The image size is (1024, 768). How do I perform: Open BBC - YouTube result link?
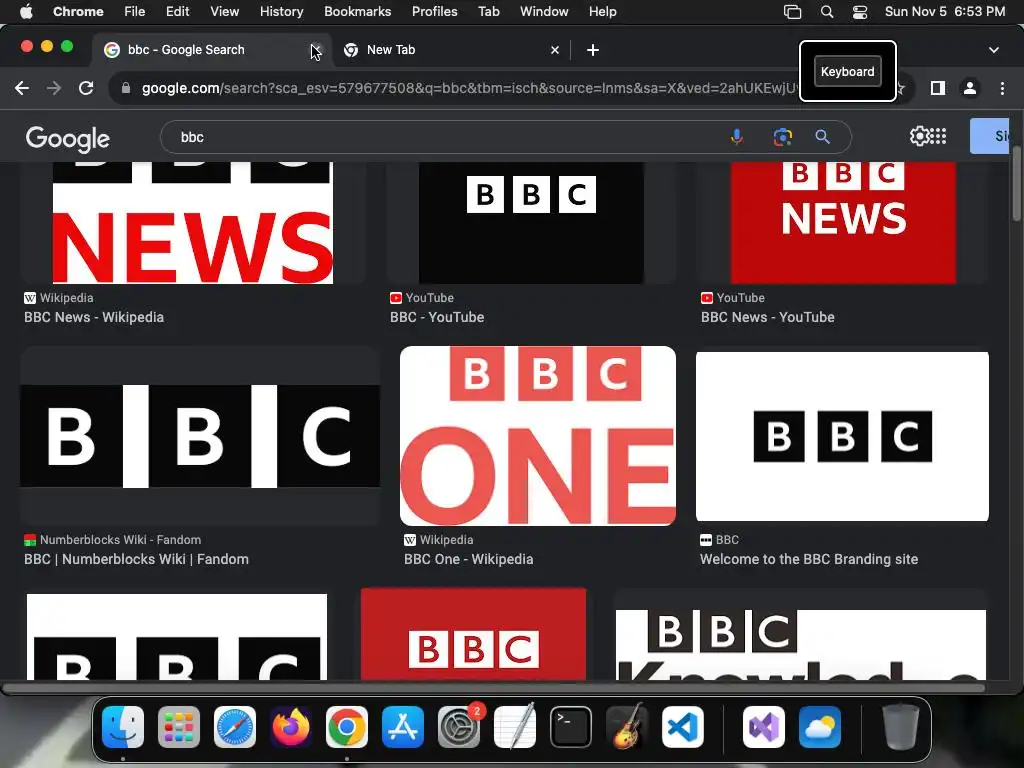click(437, 317)
